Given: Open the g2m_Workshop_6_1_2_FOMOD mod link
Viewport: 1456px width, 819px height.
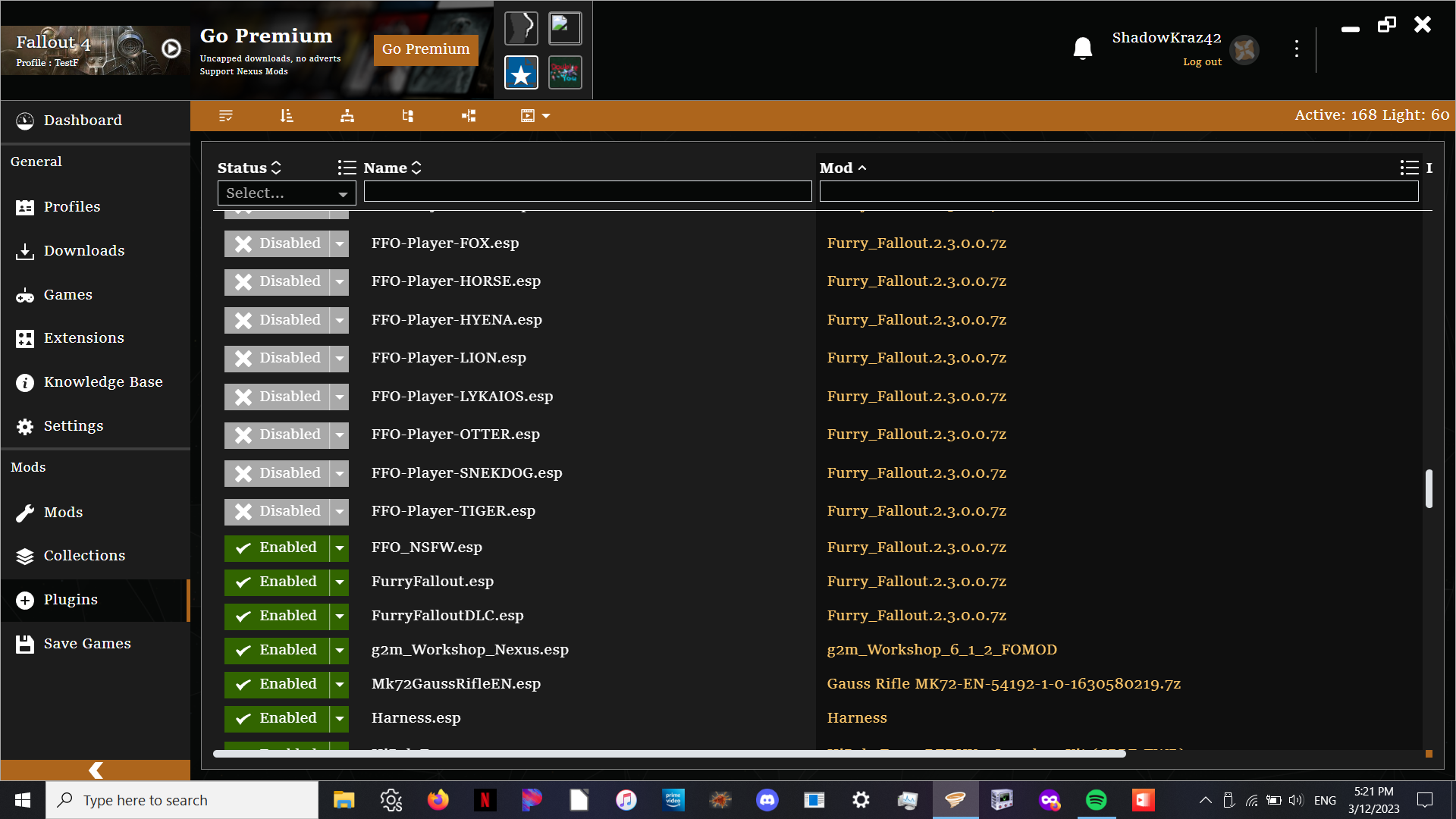Looking at the screenshot, I should coord(942,650).
